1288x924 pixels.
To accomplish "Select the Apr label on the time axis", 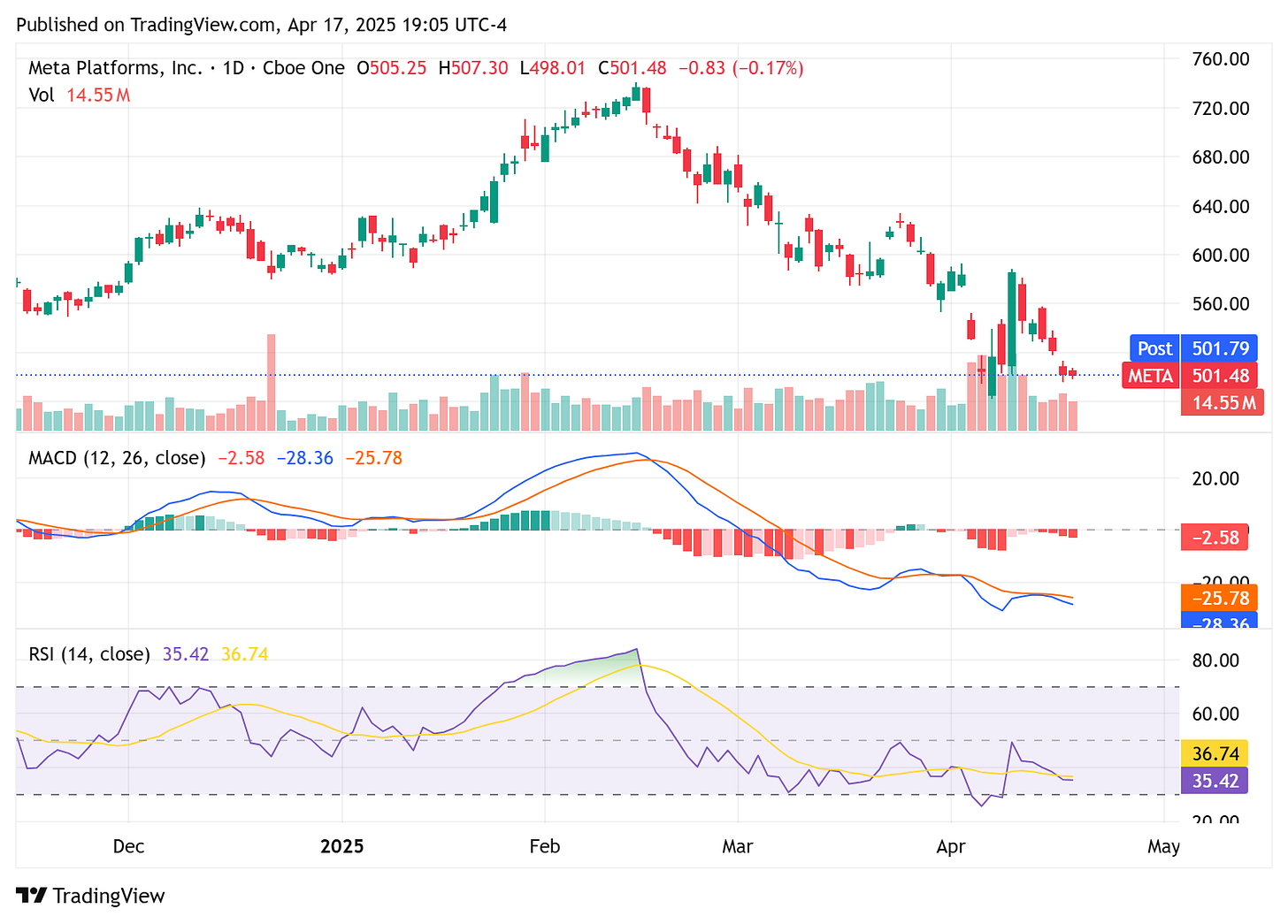I will point(951,846).
